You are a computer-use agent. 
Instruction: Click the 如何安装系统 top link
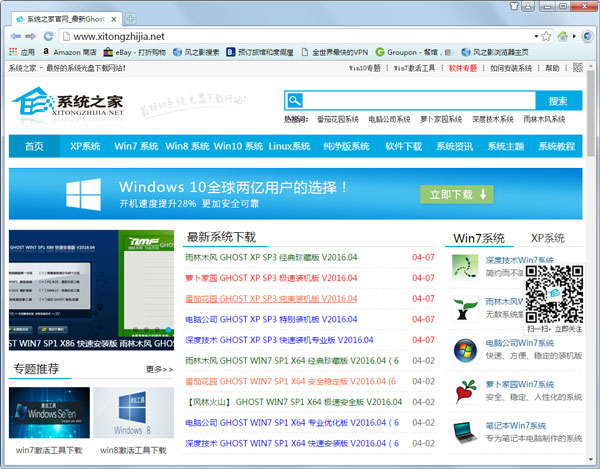(x=511, y=68)
